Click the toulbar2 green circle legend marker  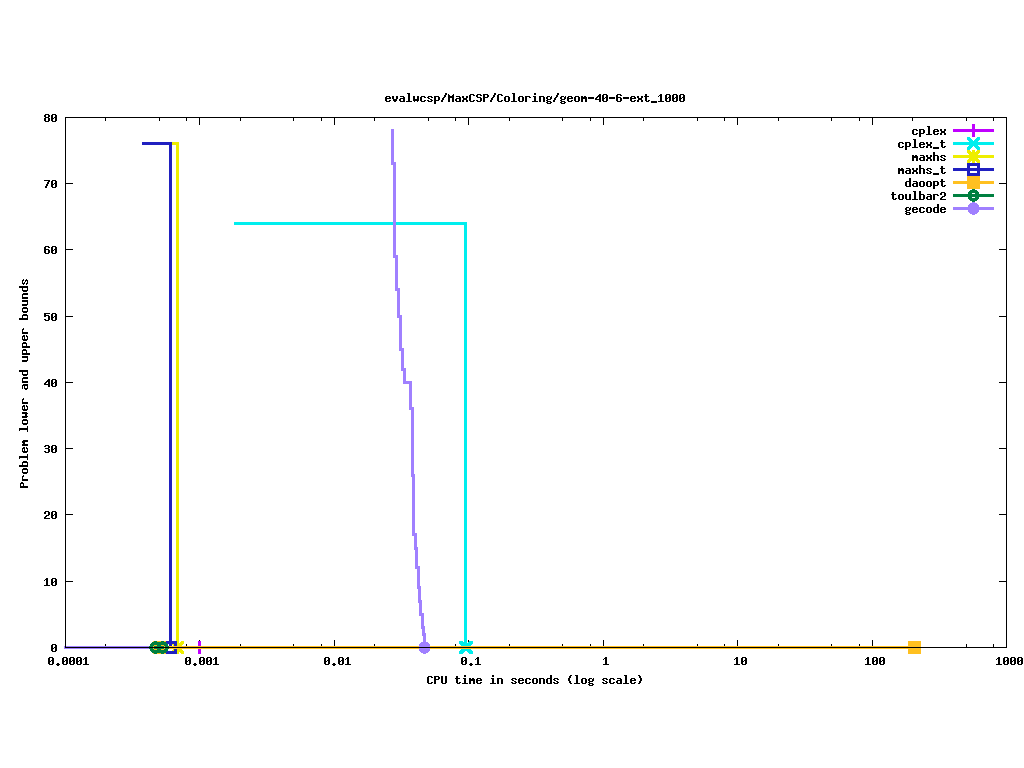[973, 196]
